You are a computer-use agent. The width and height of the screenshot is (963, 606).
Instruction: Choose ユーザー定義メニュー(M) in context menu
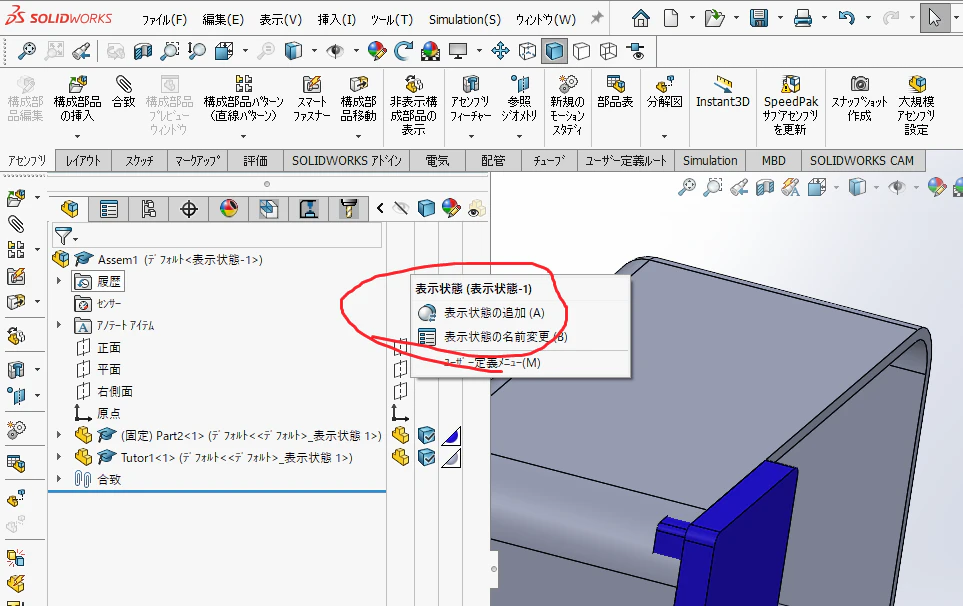click(520, 363)
